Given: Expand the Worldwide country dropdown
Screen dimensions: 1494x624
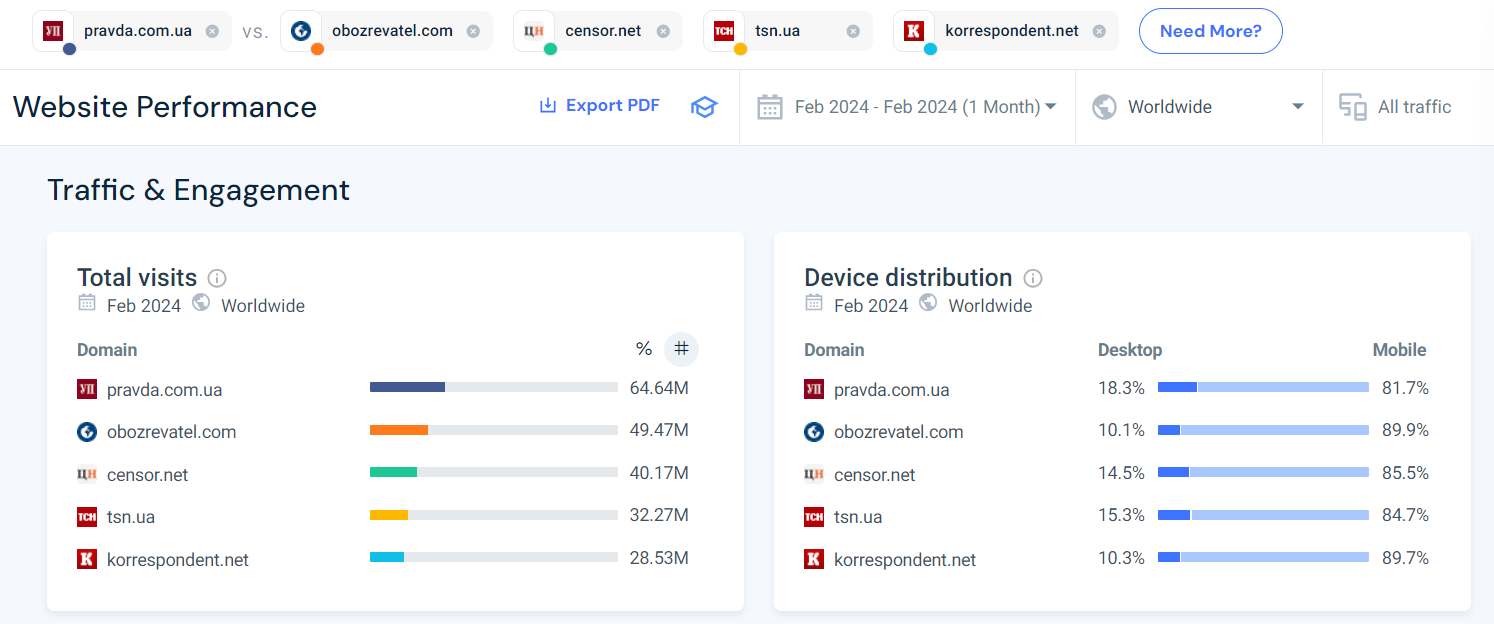Looking at the screenshot, I should pyautogui.click(x=1198, y=107).
